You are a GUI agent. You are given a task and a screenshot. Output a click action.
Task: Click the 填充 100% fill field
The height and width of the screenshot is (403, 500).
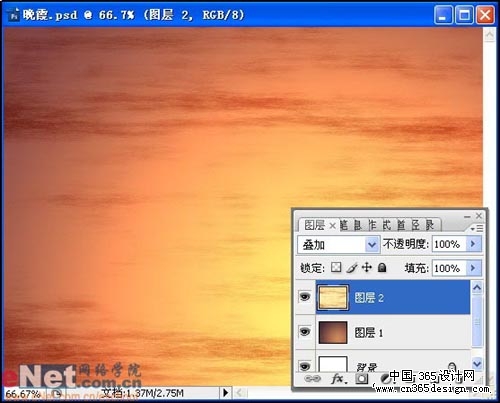pyautogui.click(x=449, y=268)
